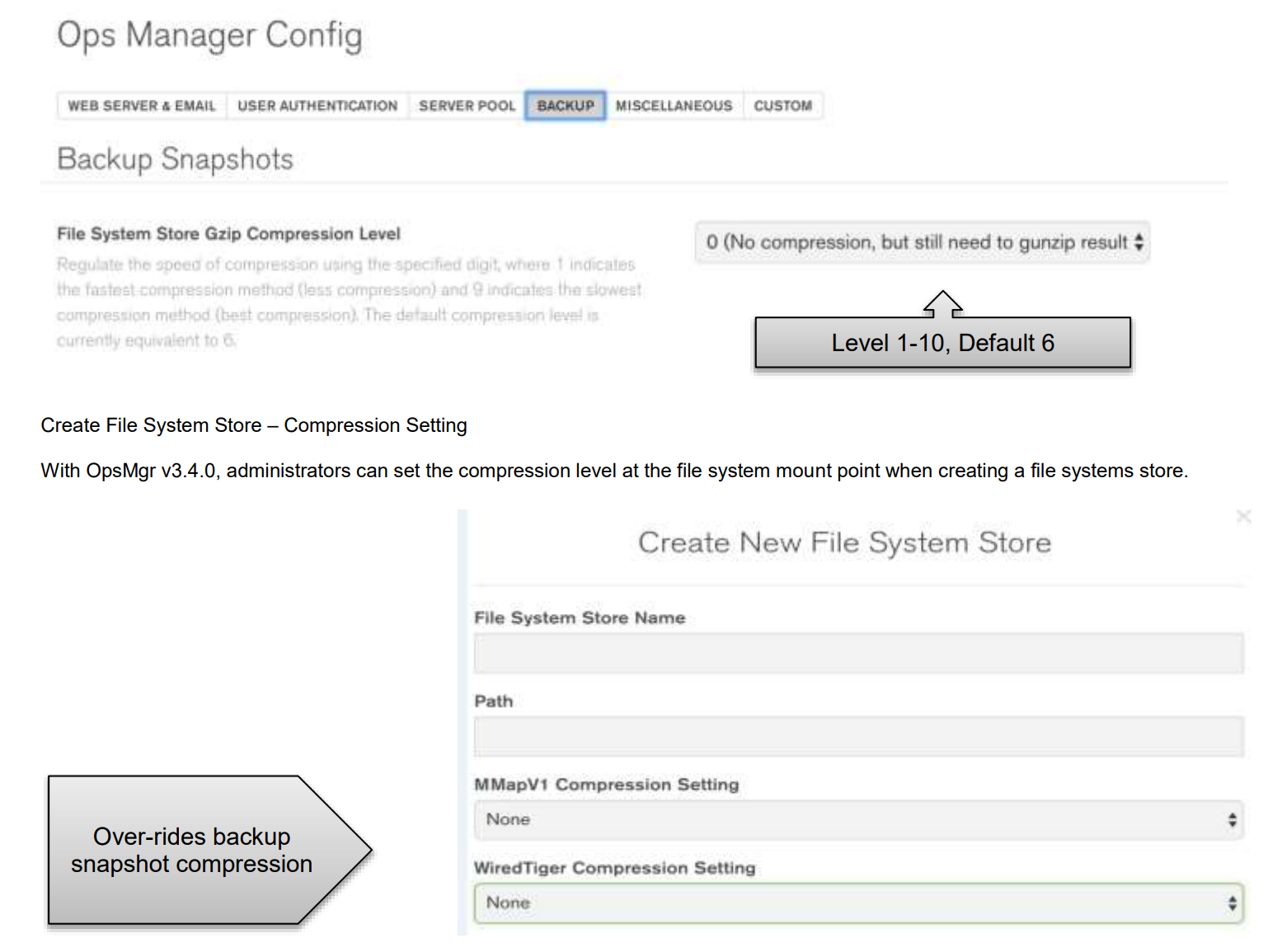Close the Create New File System Store dialog

point(1244,516)
